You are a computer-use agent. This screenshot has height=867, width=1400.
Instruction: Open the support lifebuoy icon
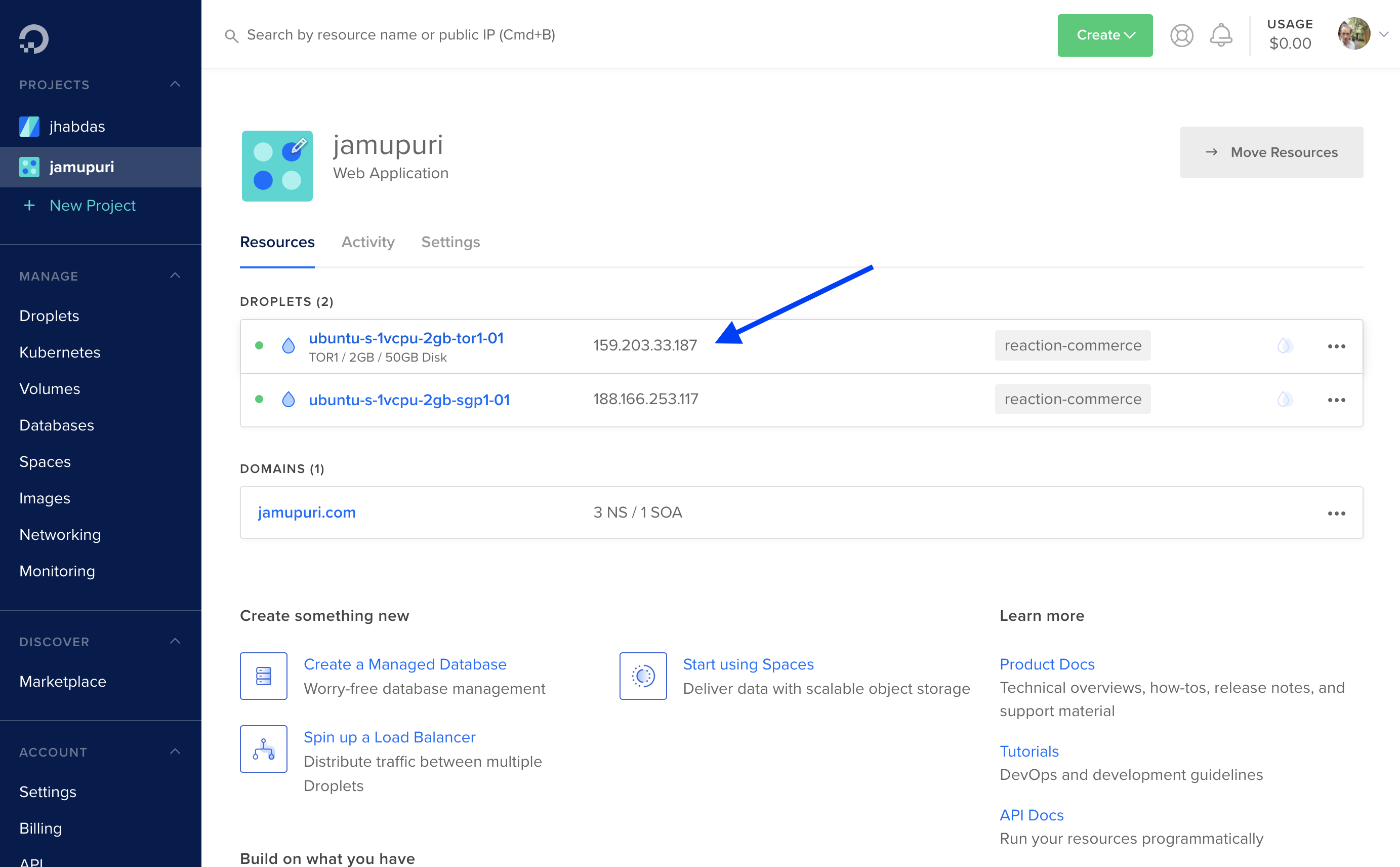tap(1181, 35)
